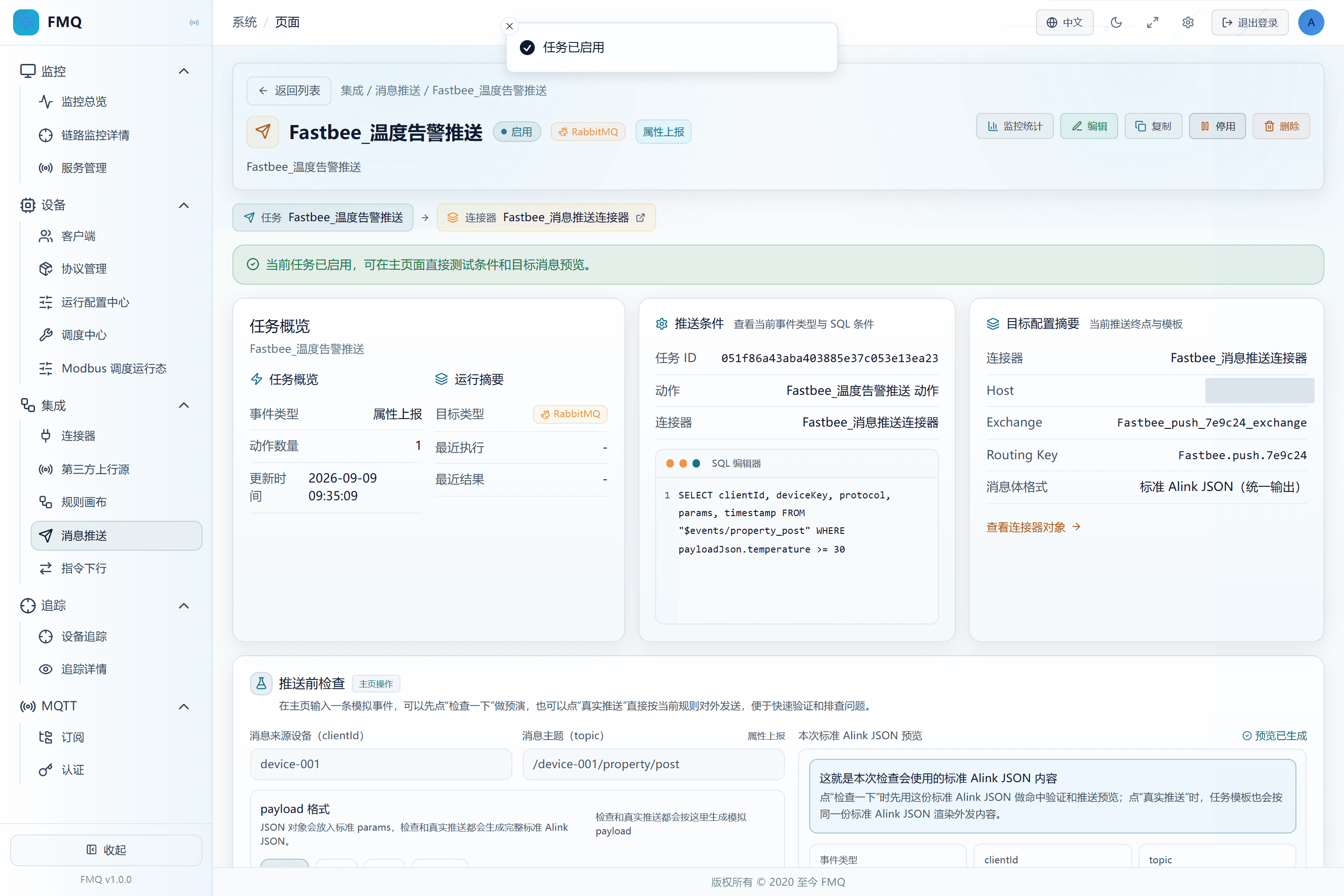
Task: Click the 编辑 button
Action: (x=1089, y=126)
